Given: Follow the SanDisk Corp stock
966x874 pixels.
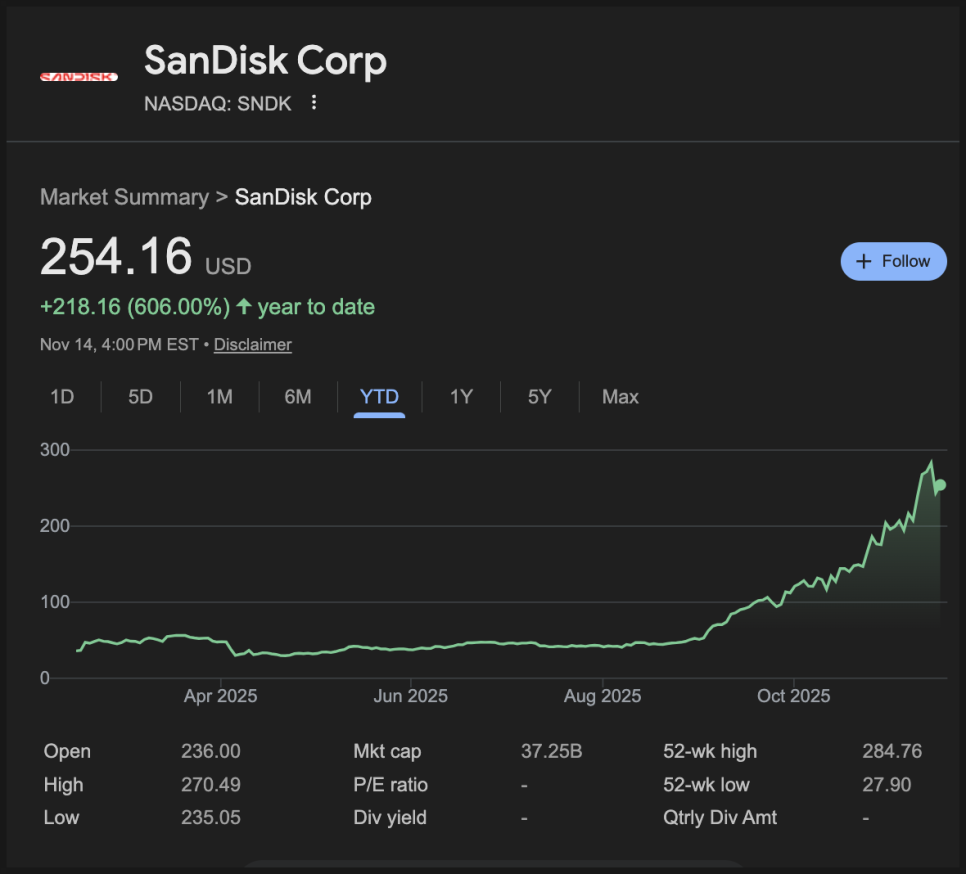Looking at the screenshot, I should point(893,261).
